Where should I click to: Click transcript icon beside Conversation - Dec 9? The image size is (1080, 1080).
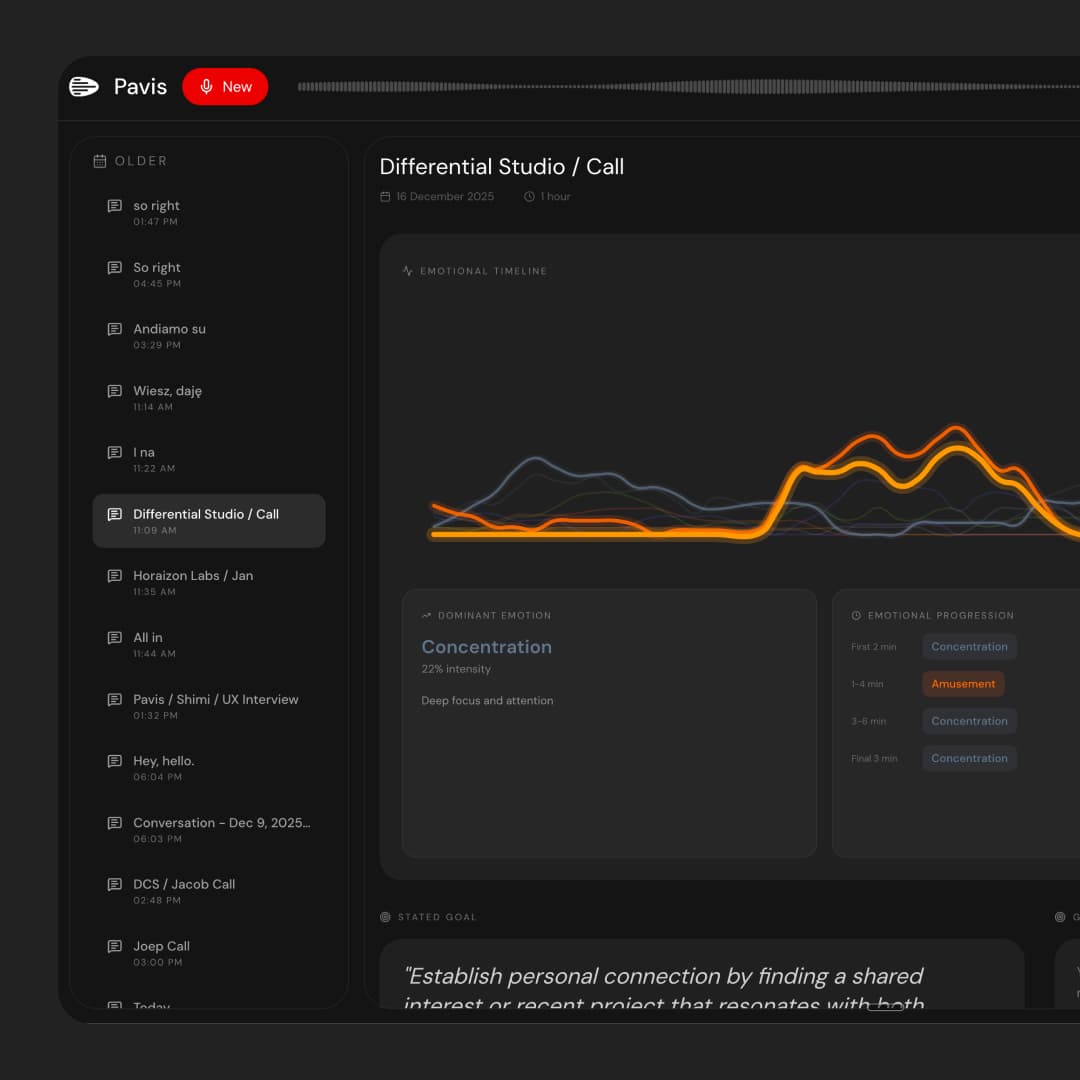pos(115,823)
